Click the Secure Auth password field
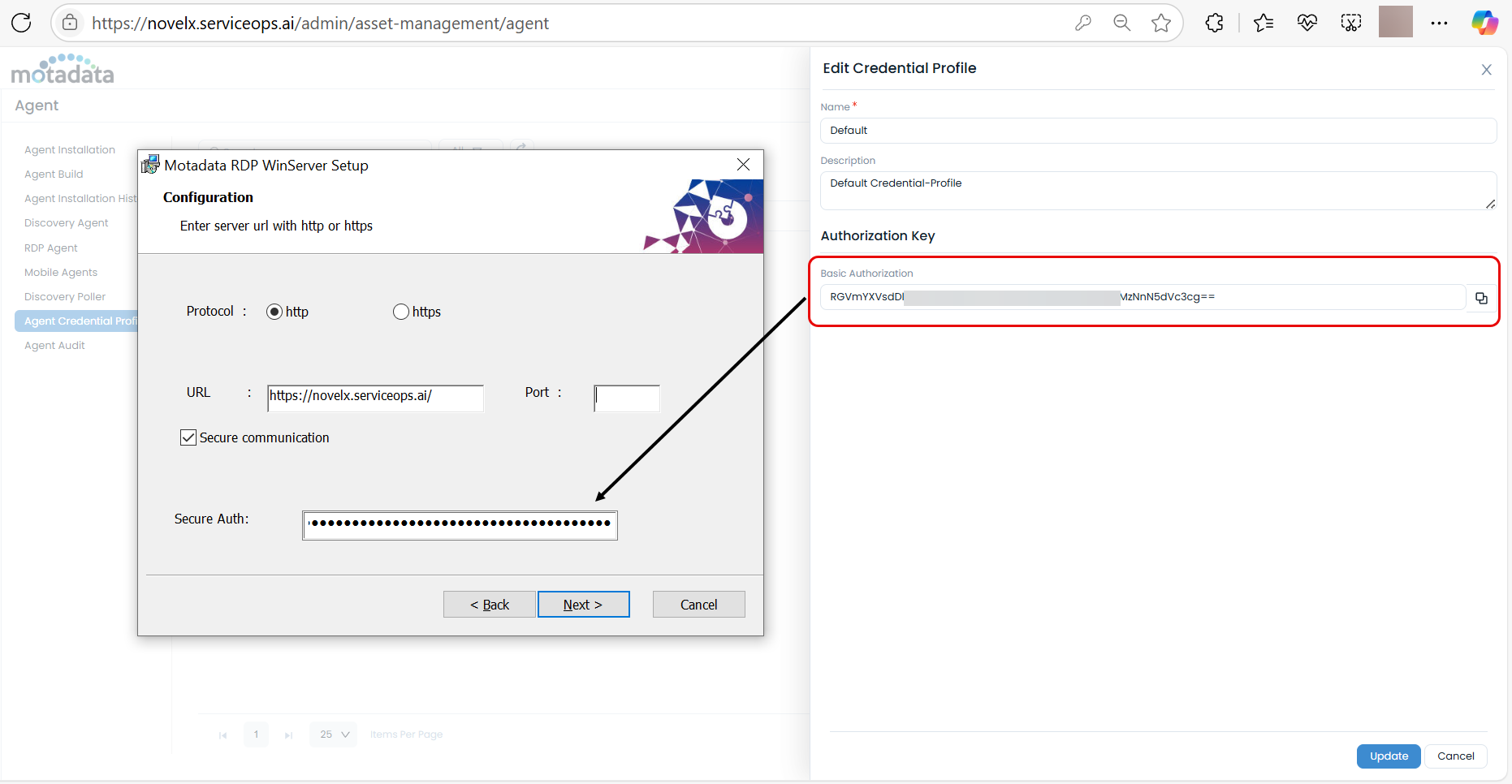 coord(460,525)
